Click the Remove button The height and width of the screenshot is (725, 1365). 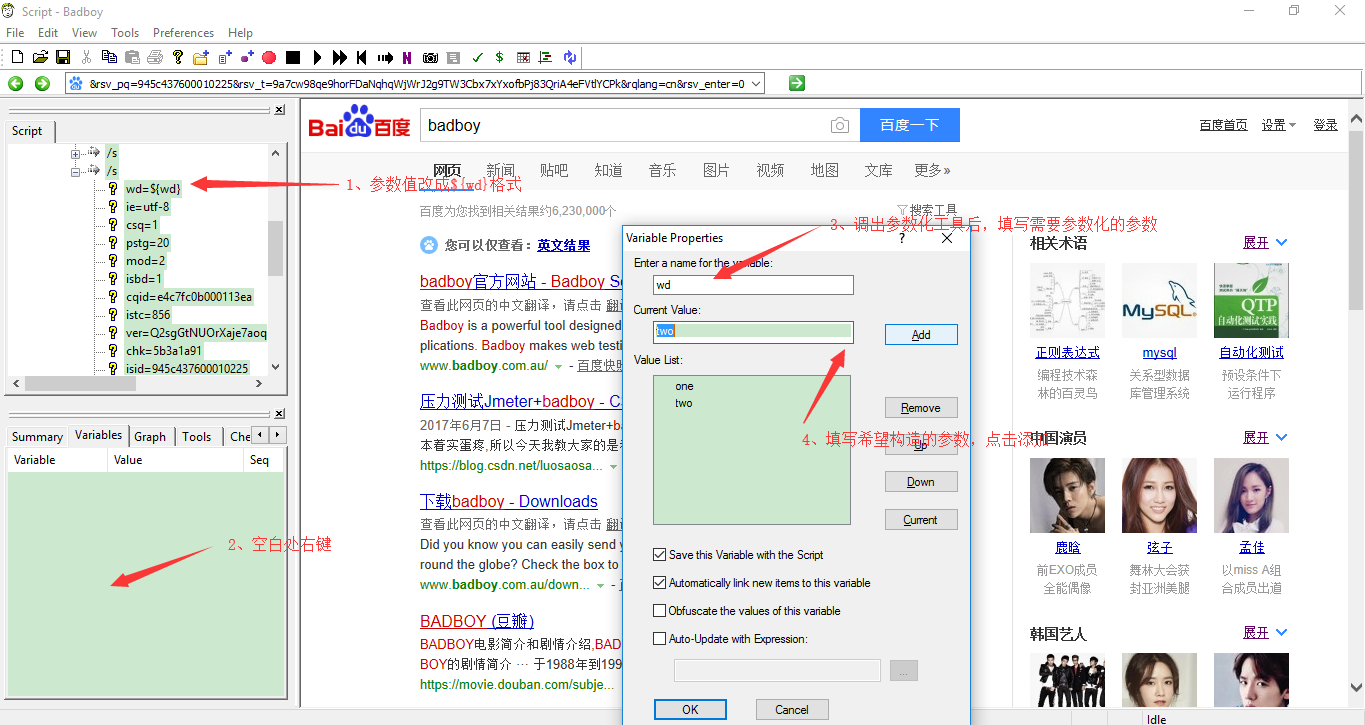(921, 408)
